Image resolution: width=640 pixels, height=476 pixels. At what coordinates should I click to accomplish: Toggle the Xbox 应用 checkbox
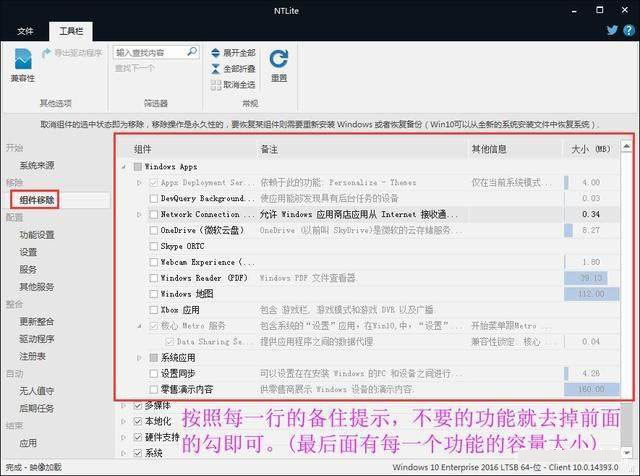pyautogui.click(x=153, y=310)
